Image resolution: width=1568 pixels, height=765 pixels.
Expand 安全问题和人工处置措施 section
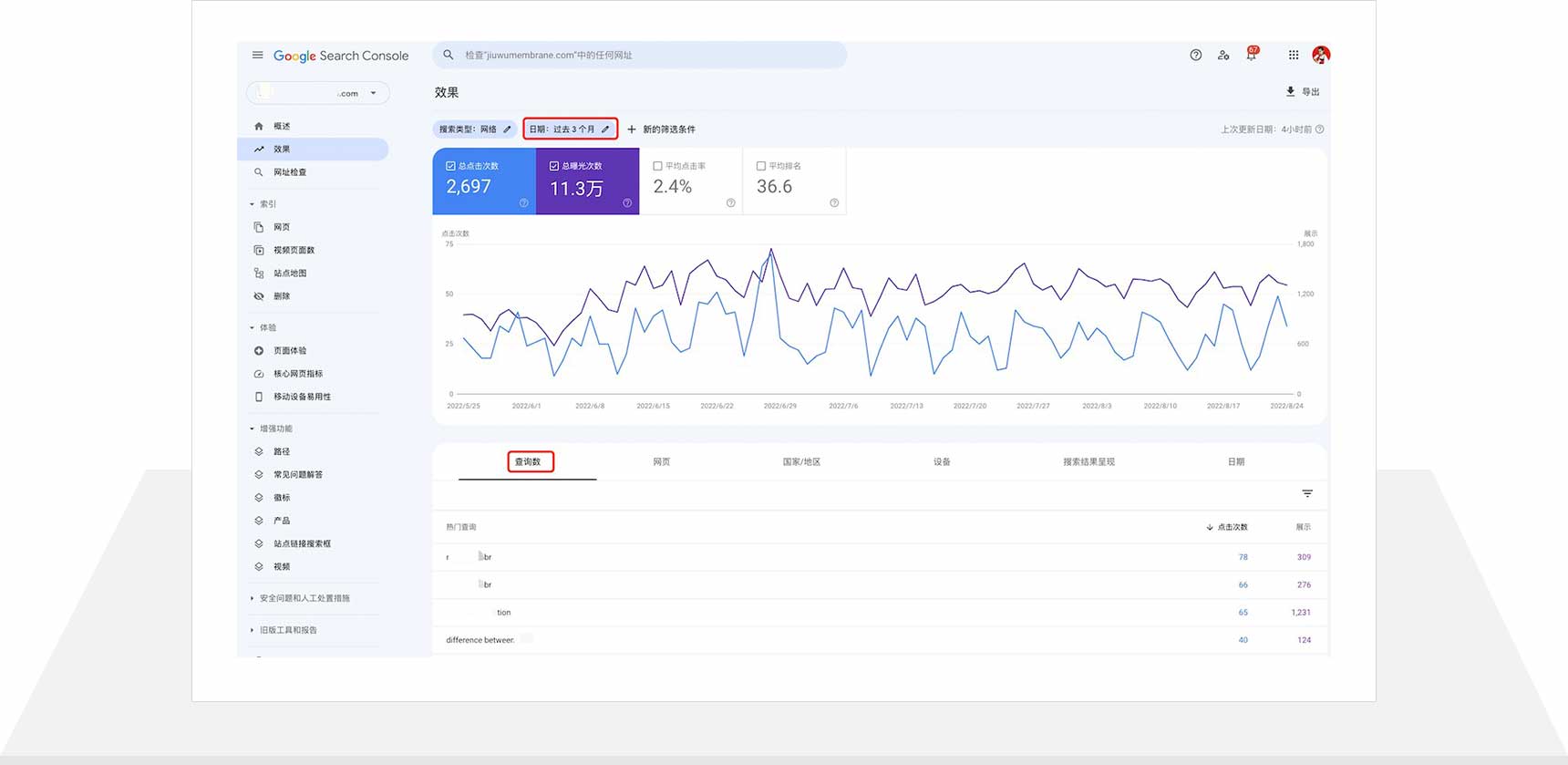pos(253,598)
